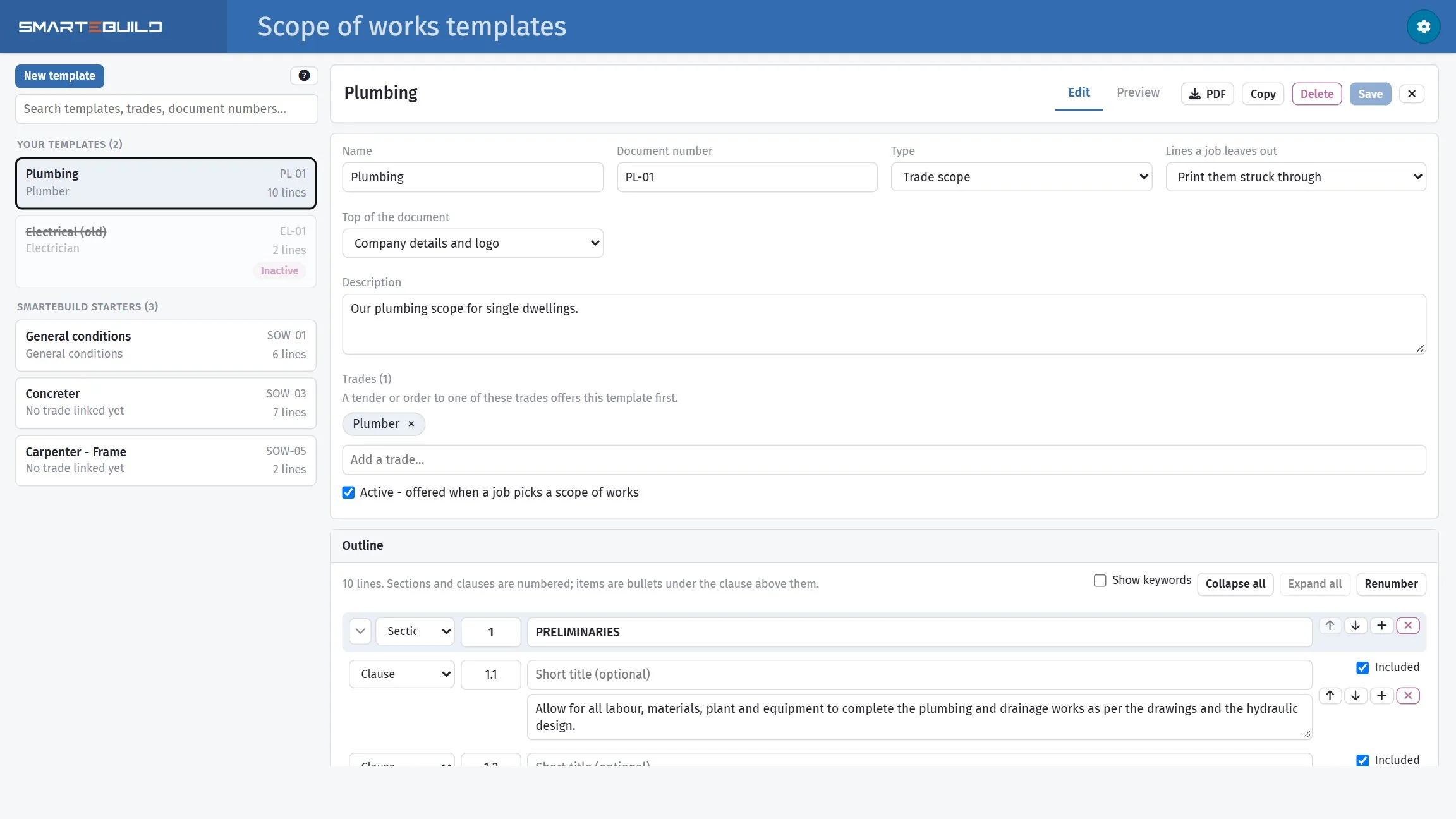
Task: Enable Show keywords checkbox
Action: (x=1100, y=580)
